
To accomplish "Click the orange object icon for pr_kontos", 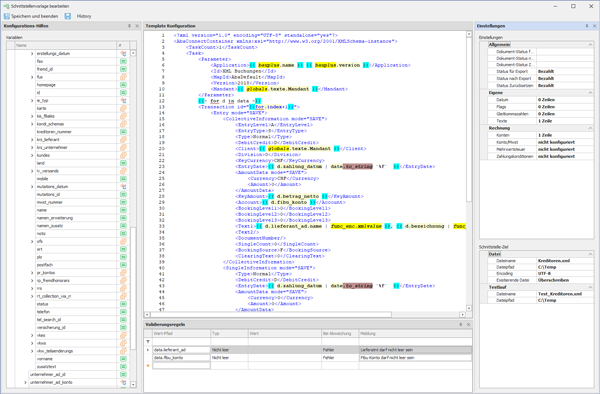I will click(123, 273).
